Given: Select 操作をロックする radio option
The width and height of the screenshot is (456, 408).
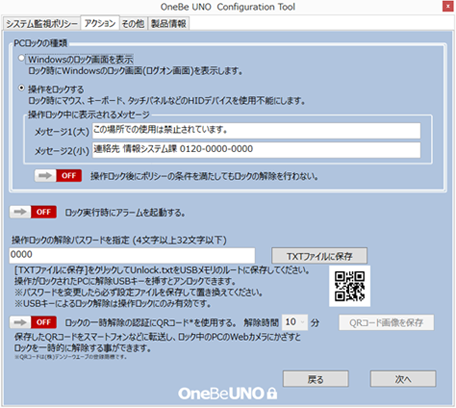Looking at the screenshot, I should tap(22, 88).
